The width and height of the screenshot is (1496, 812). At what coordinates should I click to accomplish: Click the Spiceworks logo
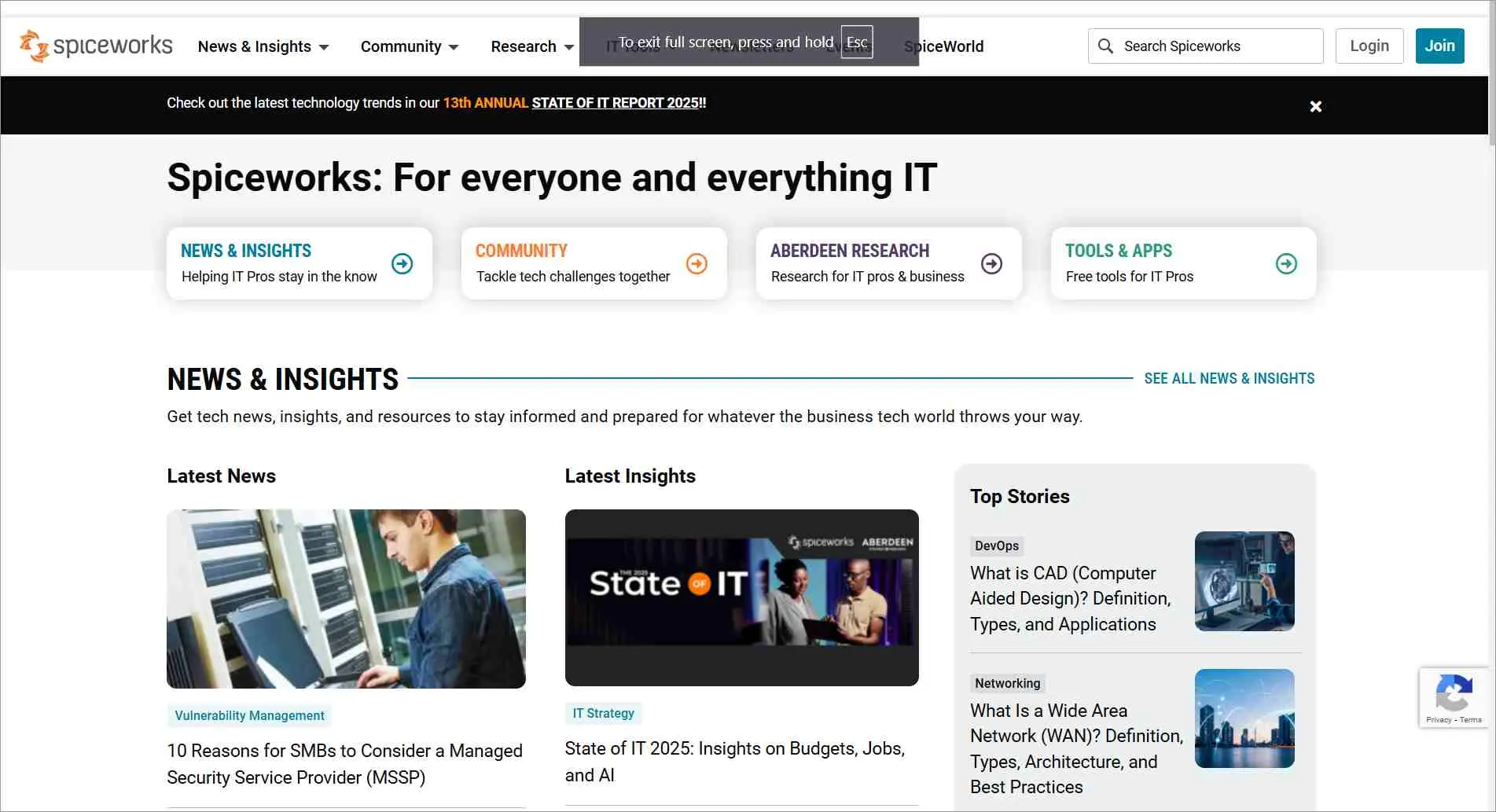94,46
